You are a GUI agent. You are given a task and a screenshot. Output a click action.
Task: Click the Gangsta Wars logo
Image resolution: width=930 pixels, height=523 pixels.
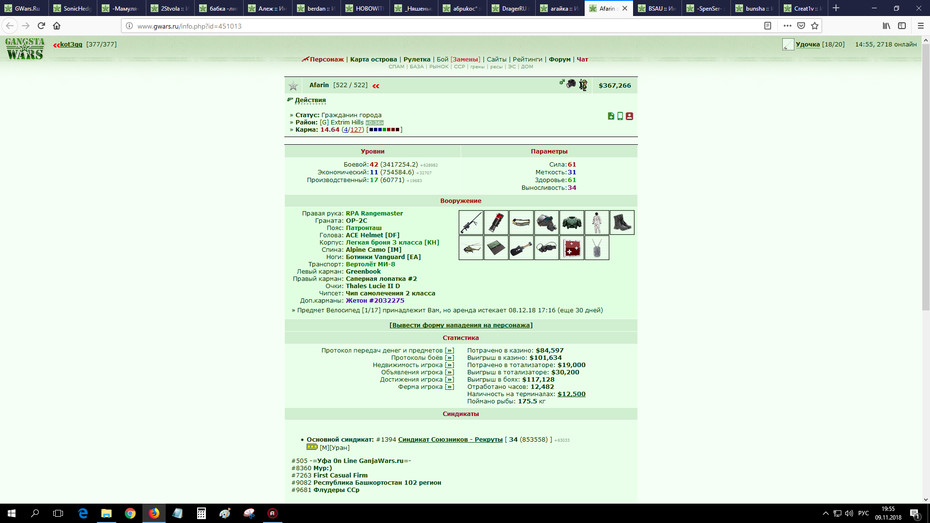tap(24, 49)
